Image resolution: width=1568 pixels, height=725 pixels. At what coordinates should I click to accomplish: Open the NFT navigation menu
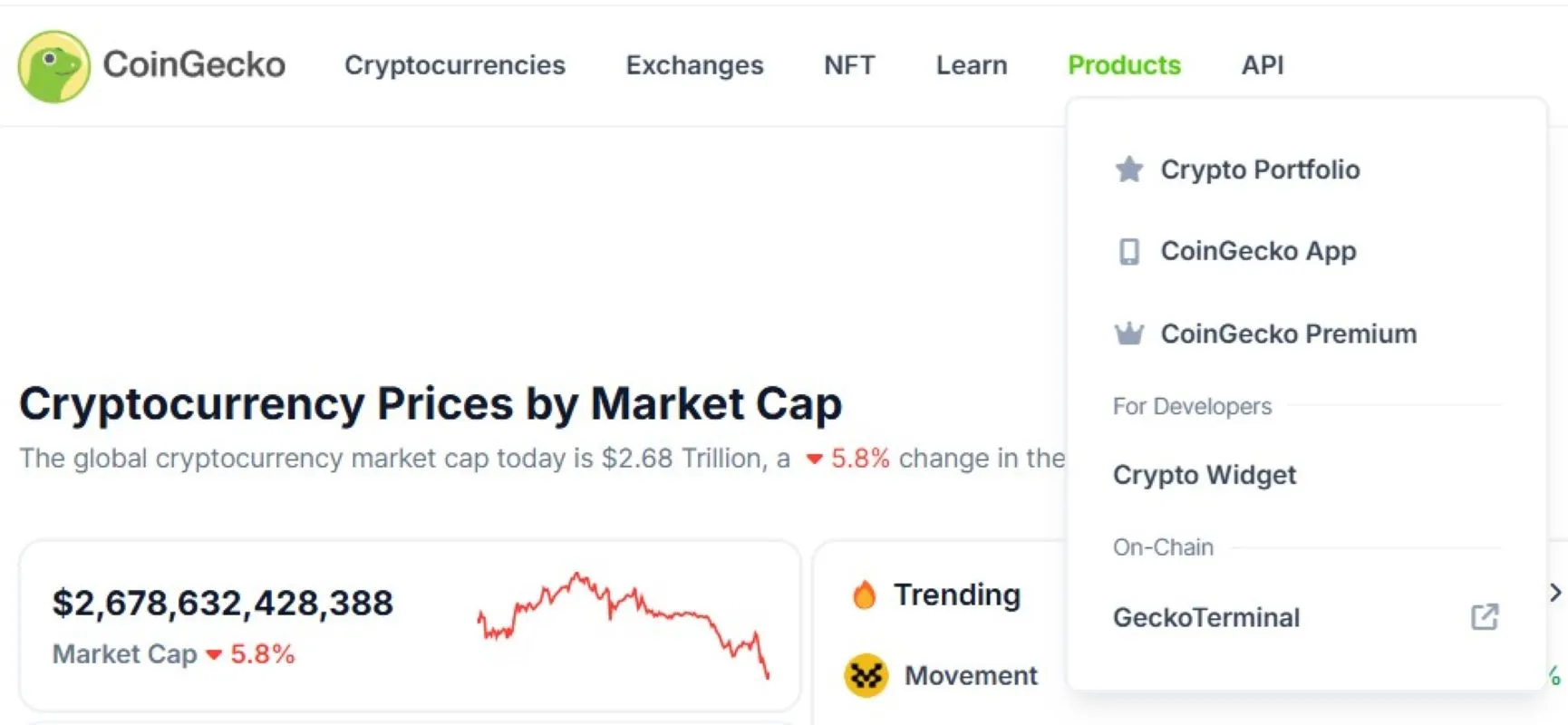tap(849, 65)
